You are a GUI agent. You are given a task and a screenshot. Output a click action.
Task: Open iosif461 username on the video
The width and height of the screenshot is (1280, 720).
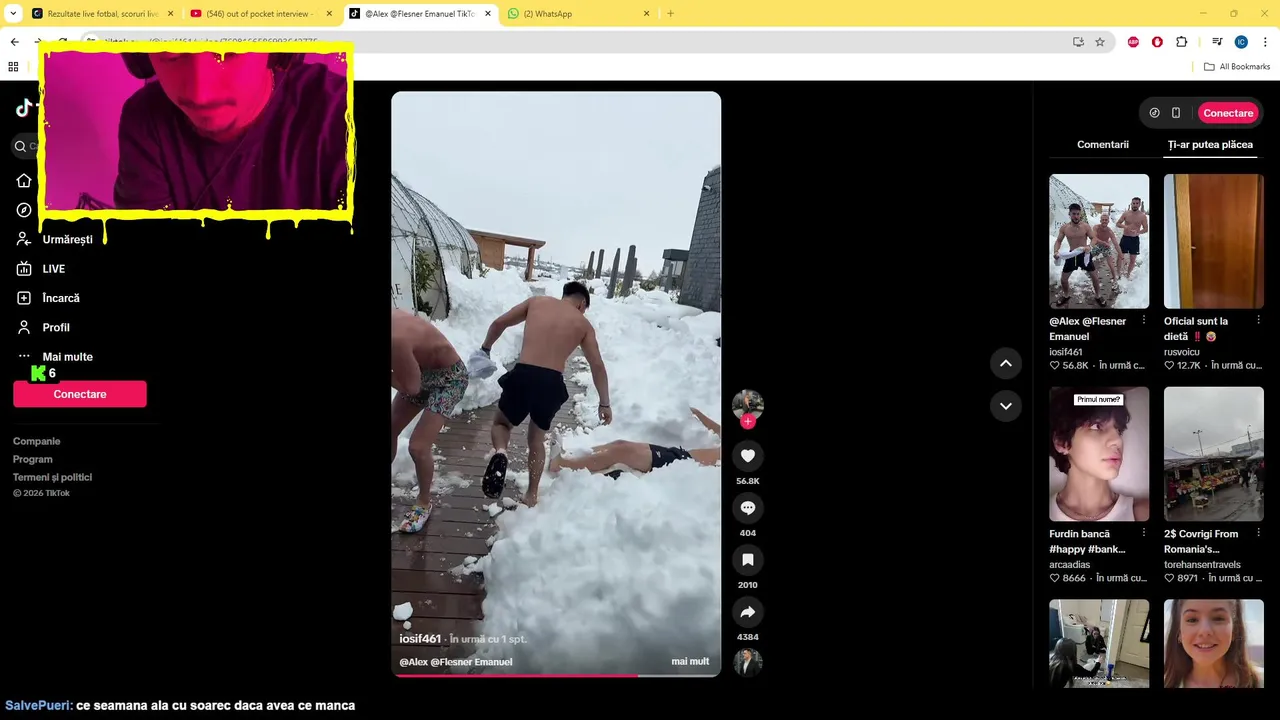click(x=420, y=639)
